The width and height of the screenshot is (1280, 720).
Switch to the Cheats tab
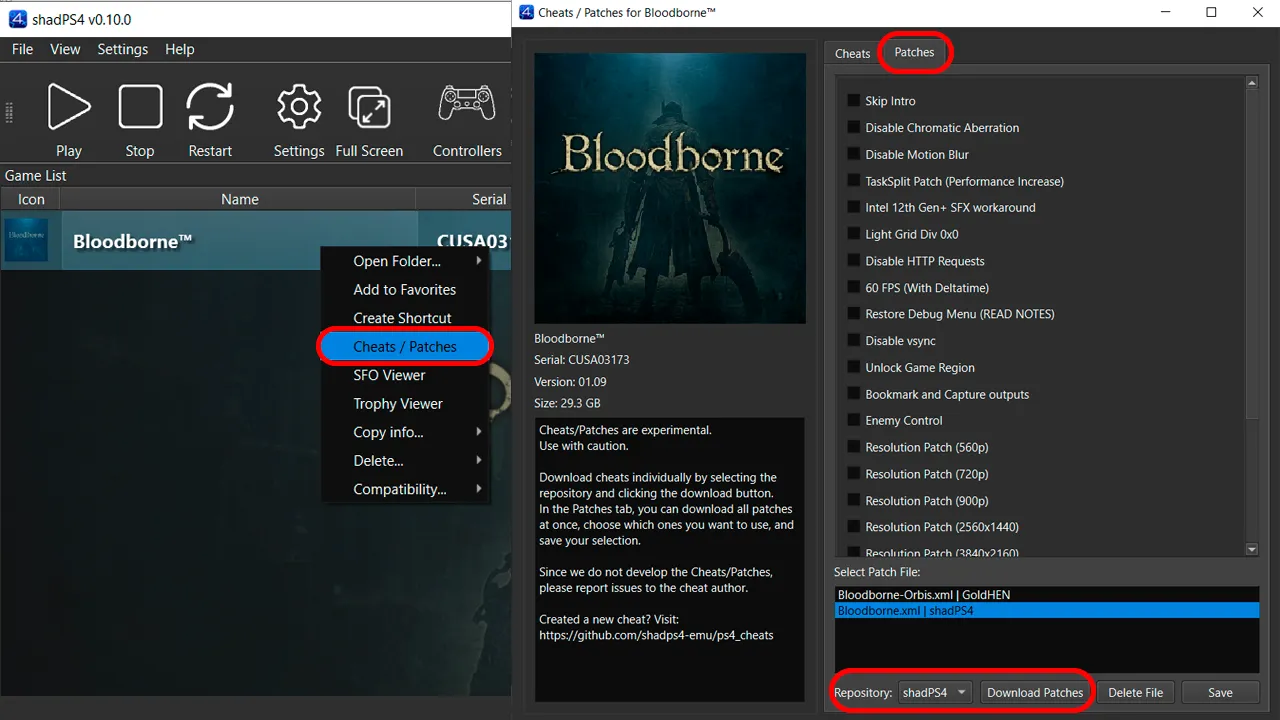853,53
